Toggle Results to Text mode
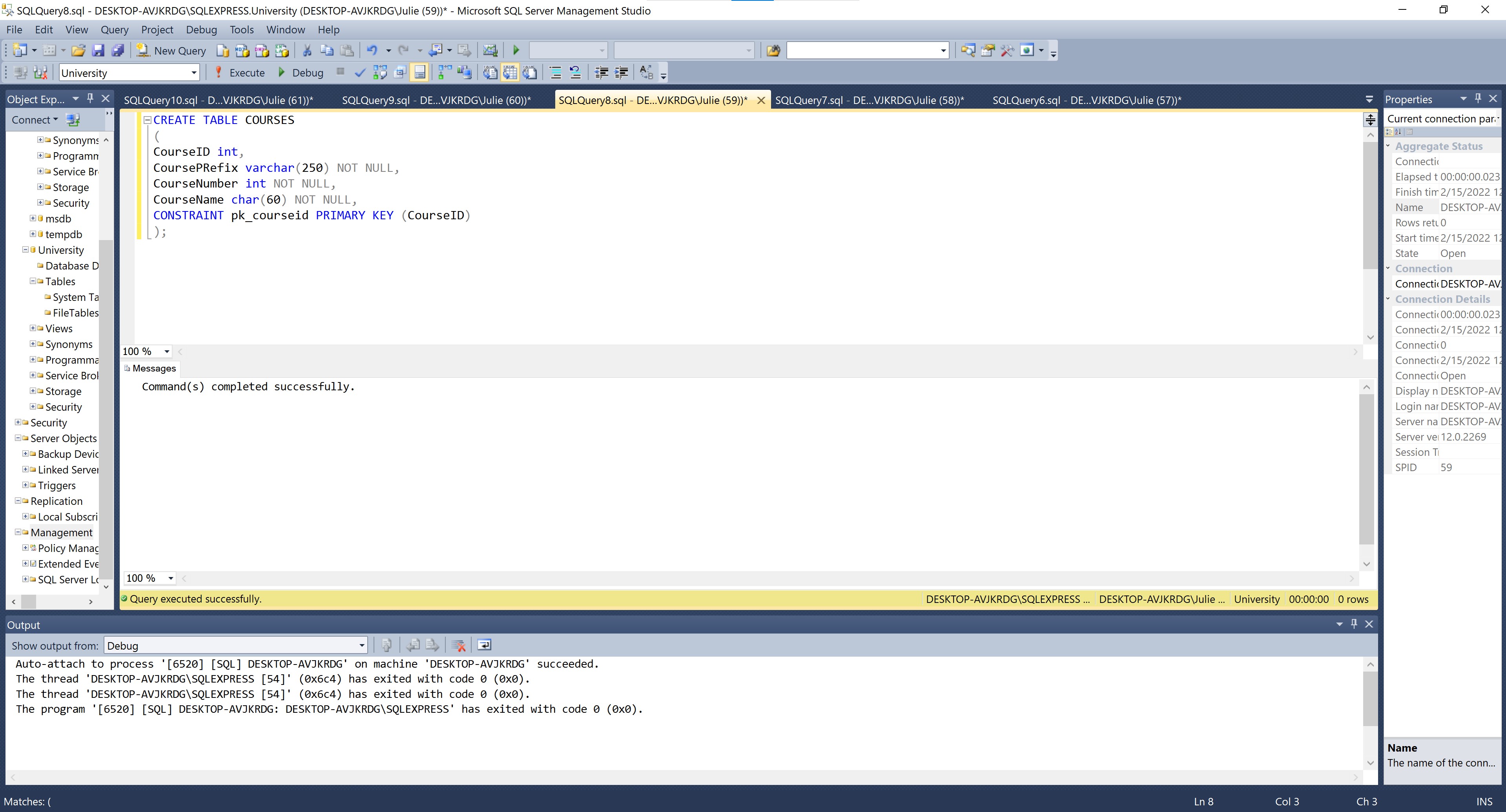The width and height of the screenshot is (1506, 812). coord(490,73)
